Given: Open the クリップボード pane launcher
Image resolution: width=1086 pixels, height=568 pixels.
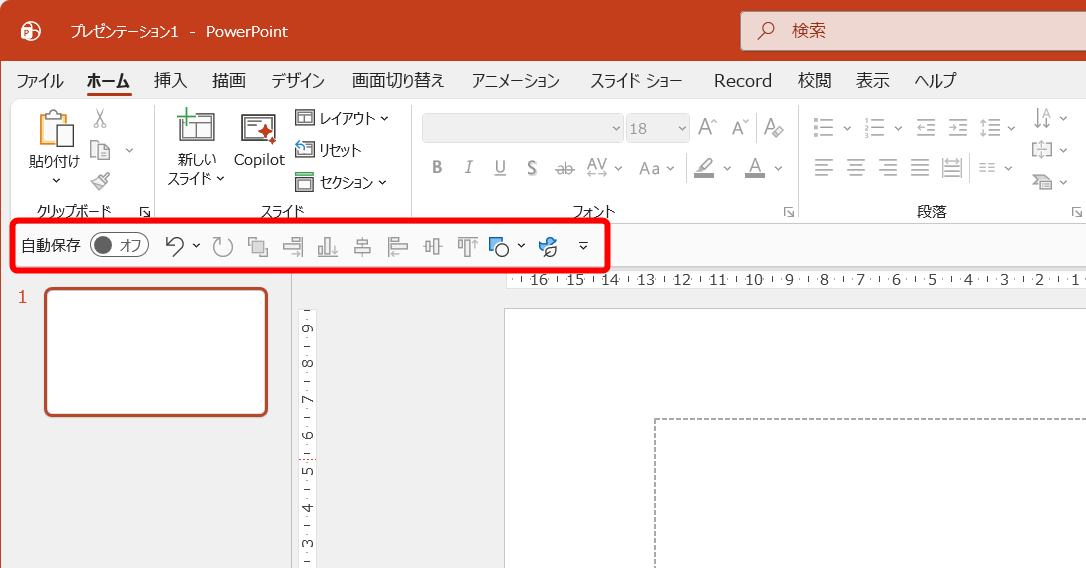Looking at the screenshot, I should pyautogui.click(x=145, y=212).
